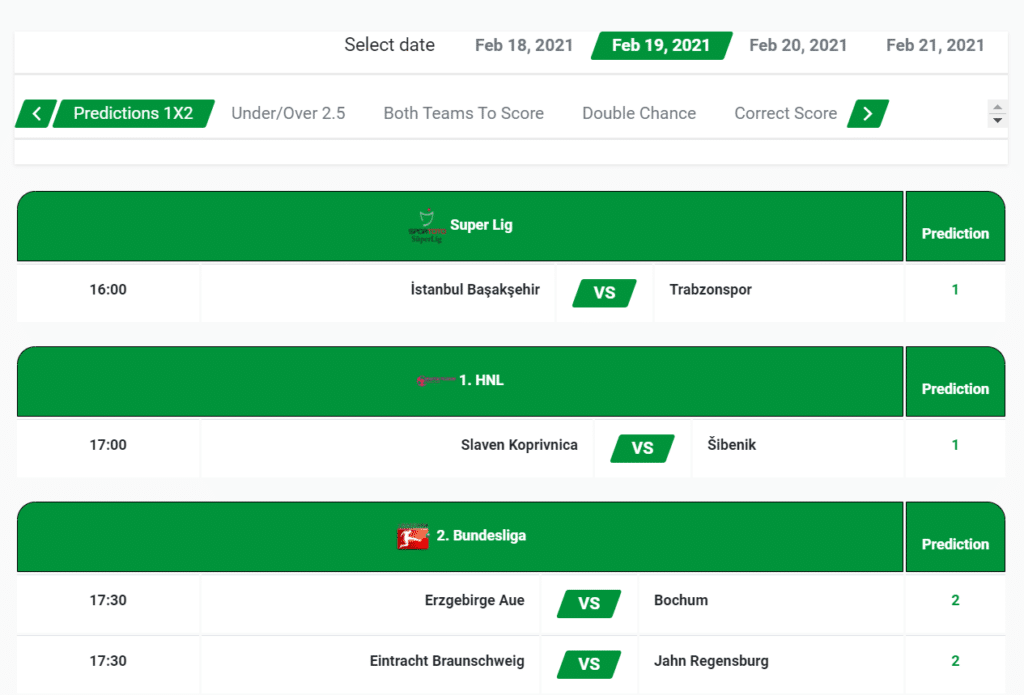Click the down stepper arrow near Correct Score

pyautogui.click(x=997, y=121)
